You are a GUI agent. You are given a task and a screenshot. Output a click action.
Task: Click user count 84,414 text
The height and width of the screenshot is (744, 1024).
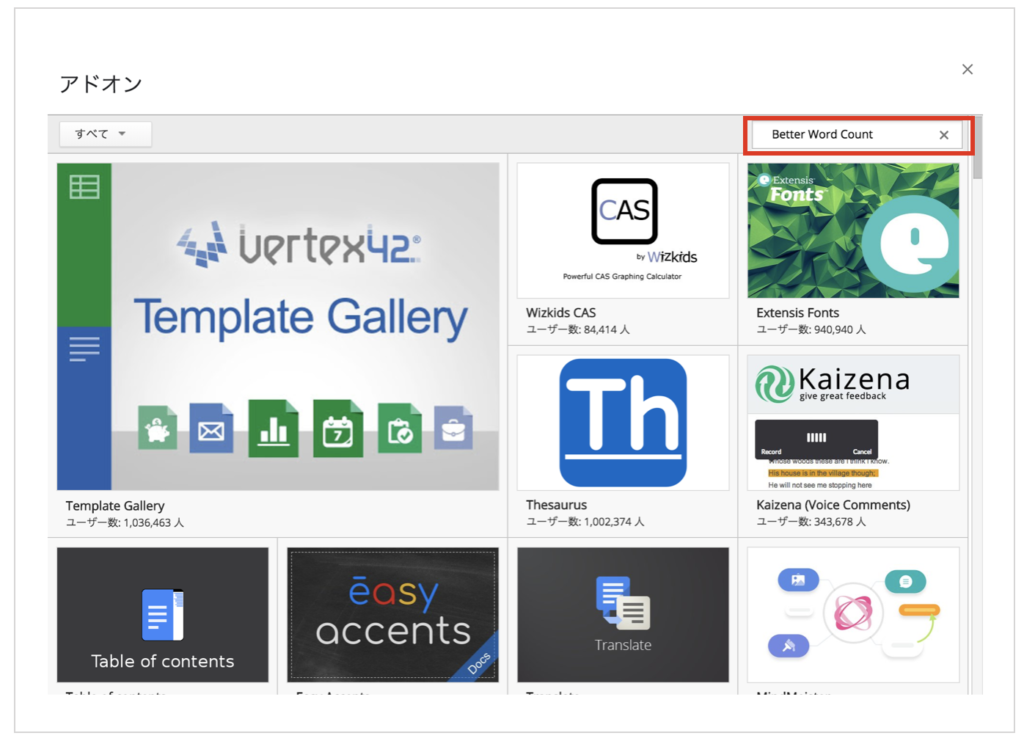coord(578,330)
